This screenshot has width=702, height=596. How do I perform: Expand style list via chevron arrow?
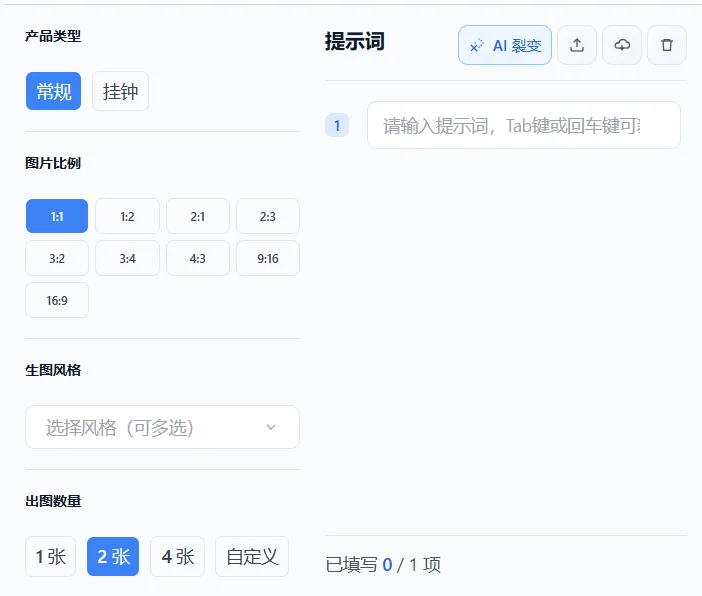[x=270, y=427]
